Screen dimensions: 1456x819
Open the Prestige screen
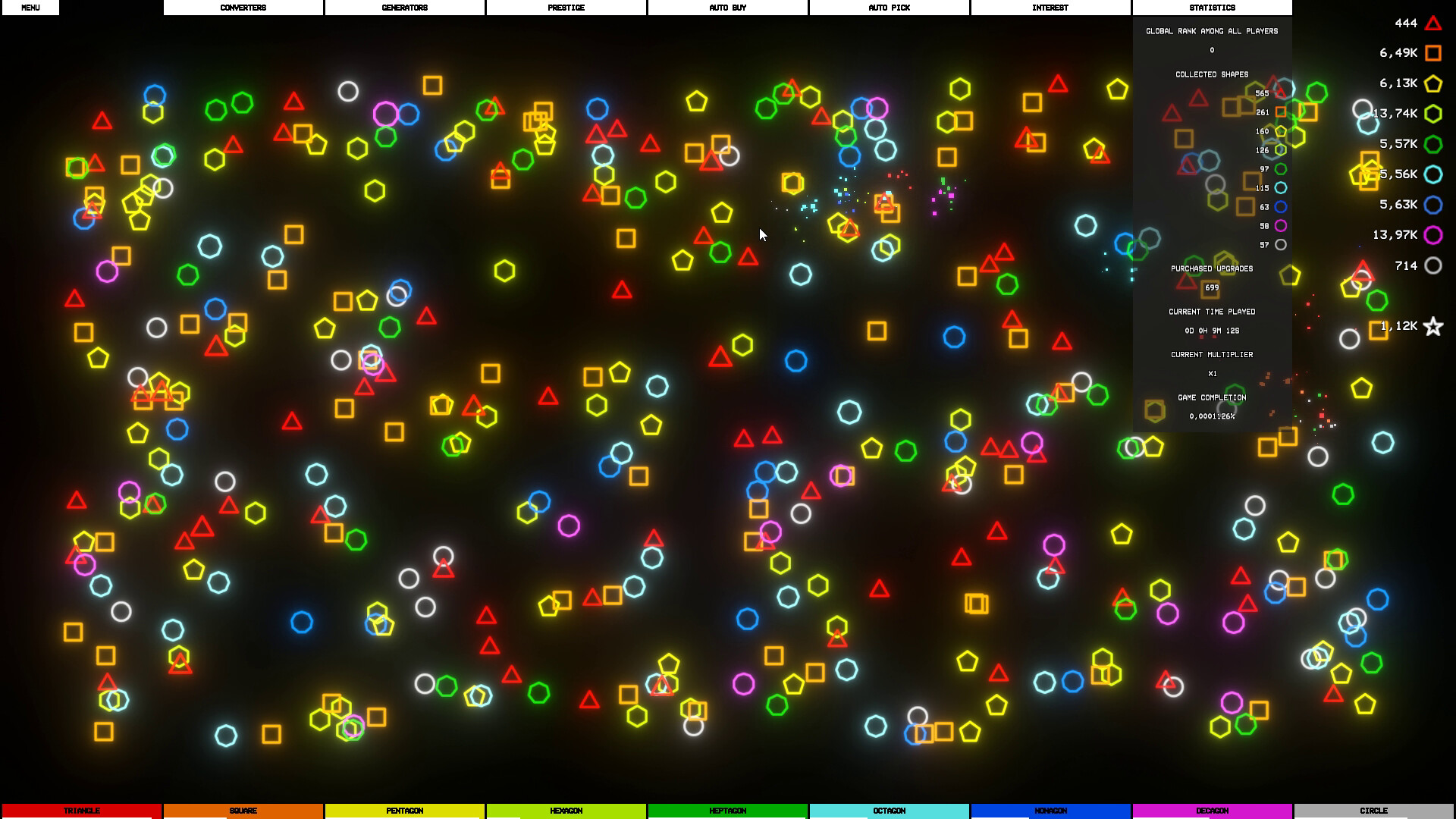(x=565, y=8)
